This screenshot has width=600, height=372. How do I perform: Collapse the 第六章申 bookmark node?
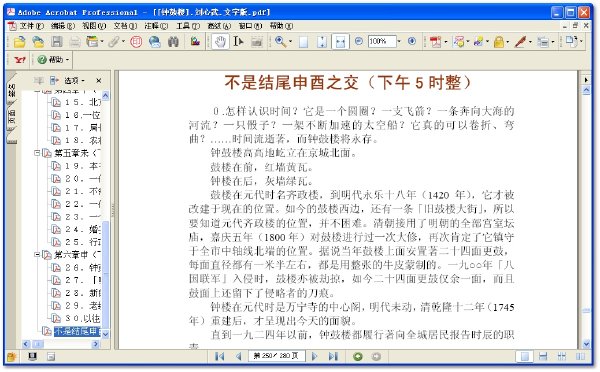(x=37, y=254)
